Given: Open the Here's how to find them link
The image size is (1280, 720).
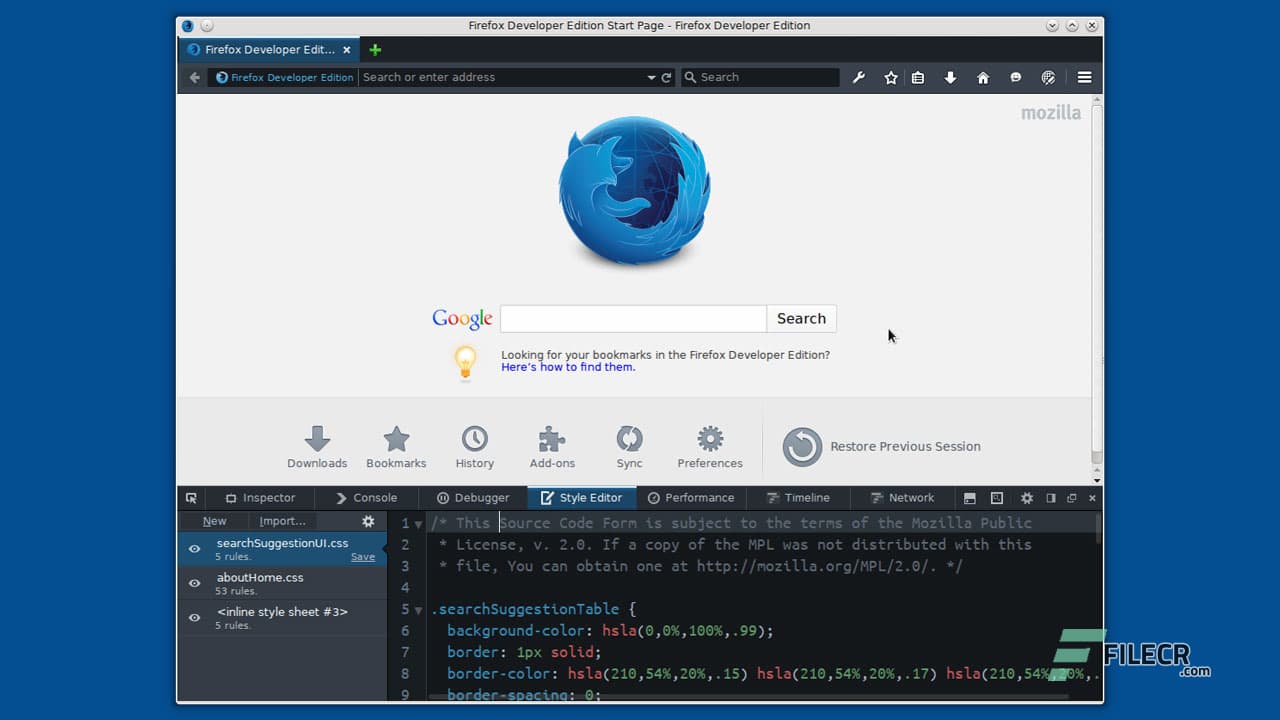Looking at the screenshot, I should 567,367.
